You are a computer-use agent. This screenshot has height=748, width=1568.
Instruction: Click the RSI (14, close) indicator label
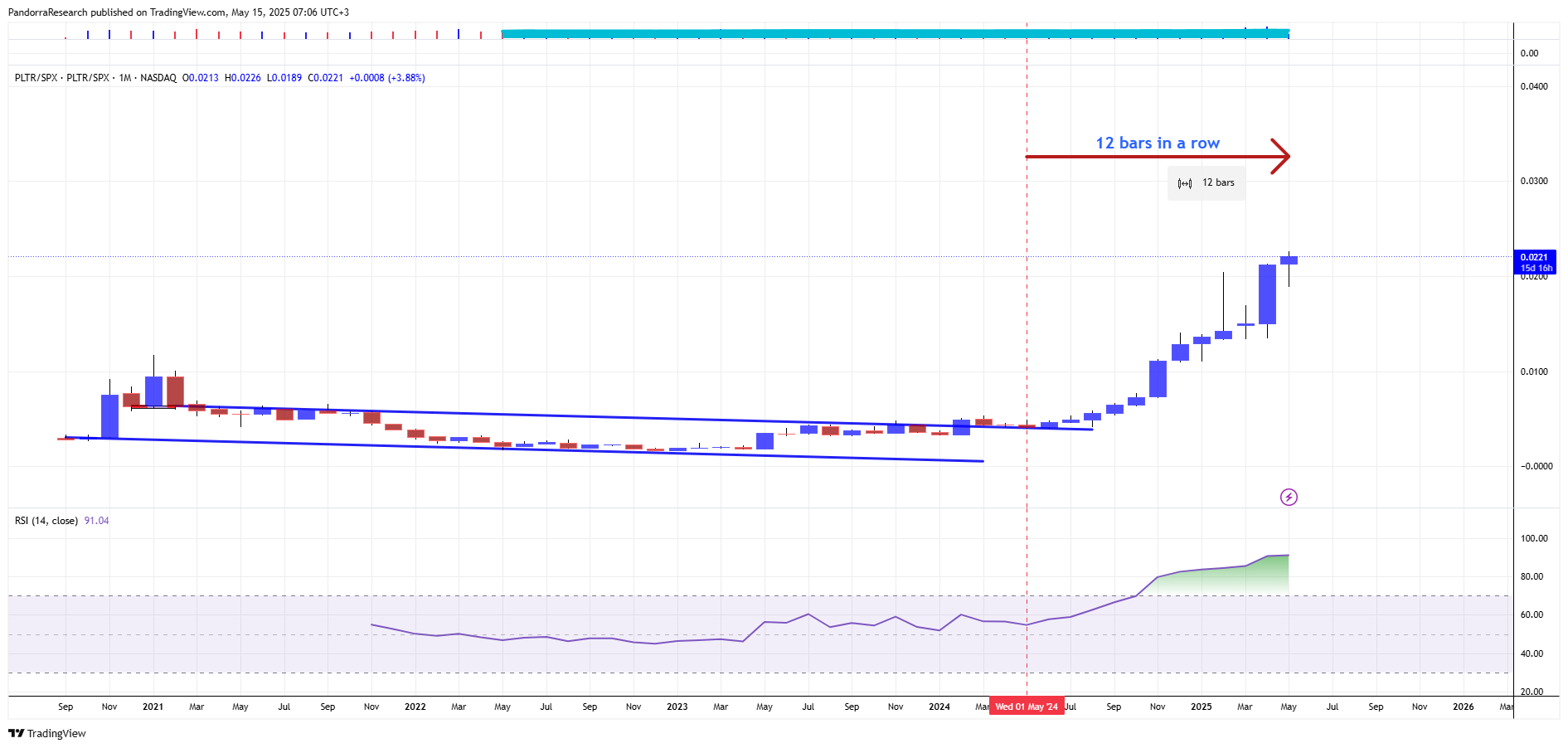click(x=46, y=521)
